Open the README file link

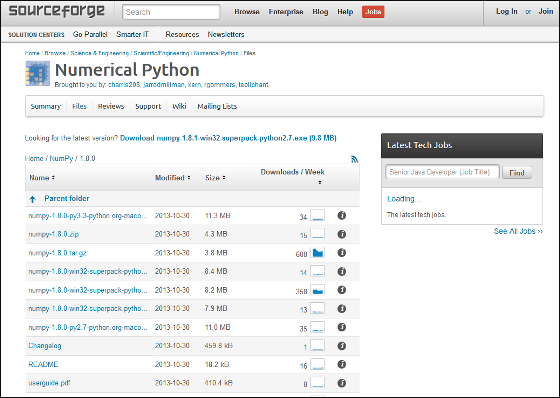coord(43,364)
